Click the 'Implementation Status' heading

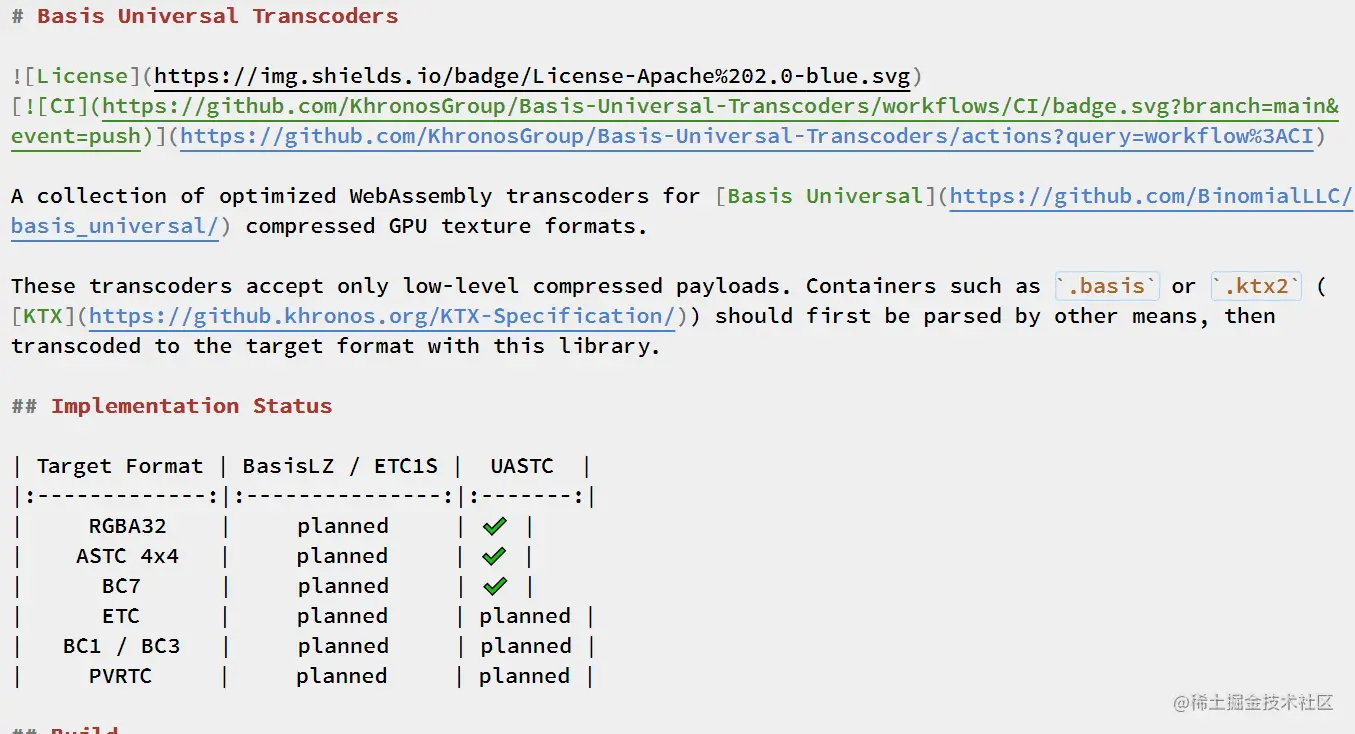191,406
